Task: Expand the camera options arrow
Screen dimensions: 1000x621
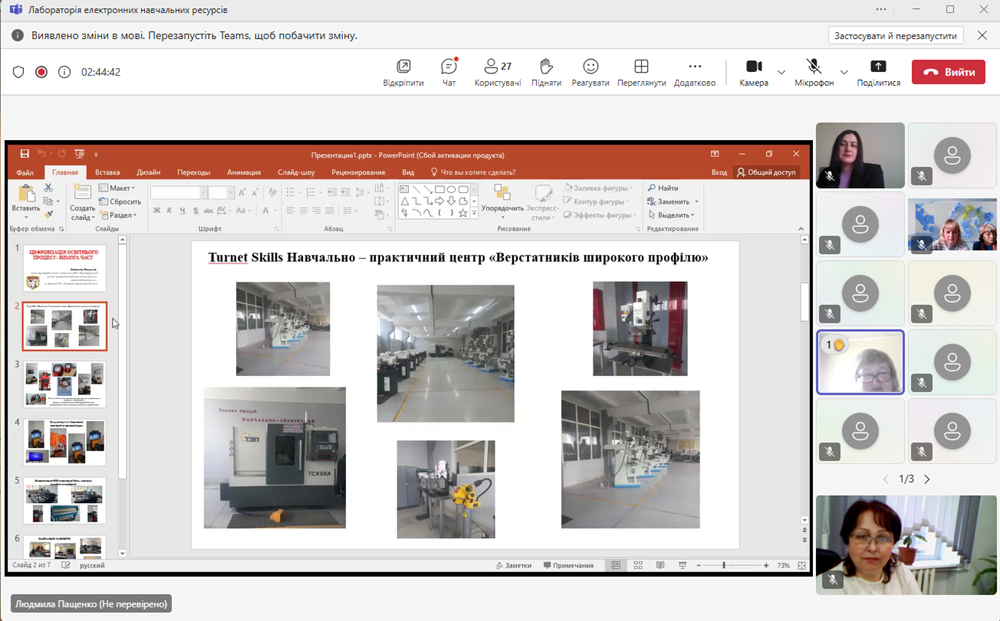Action: (781, 72)
